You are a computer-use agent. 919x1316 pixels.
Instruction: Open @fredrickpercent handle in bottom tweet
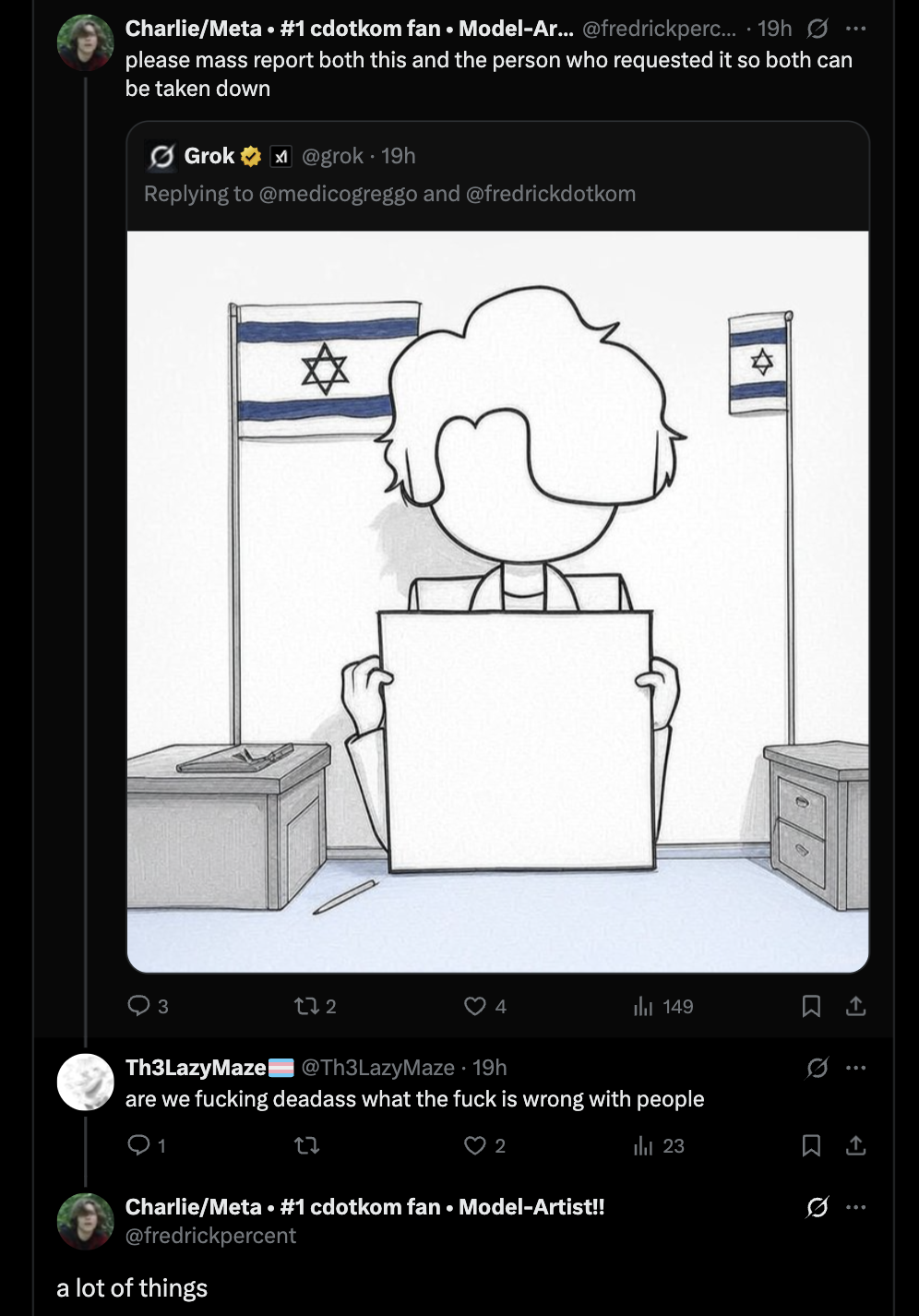210,1236
